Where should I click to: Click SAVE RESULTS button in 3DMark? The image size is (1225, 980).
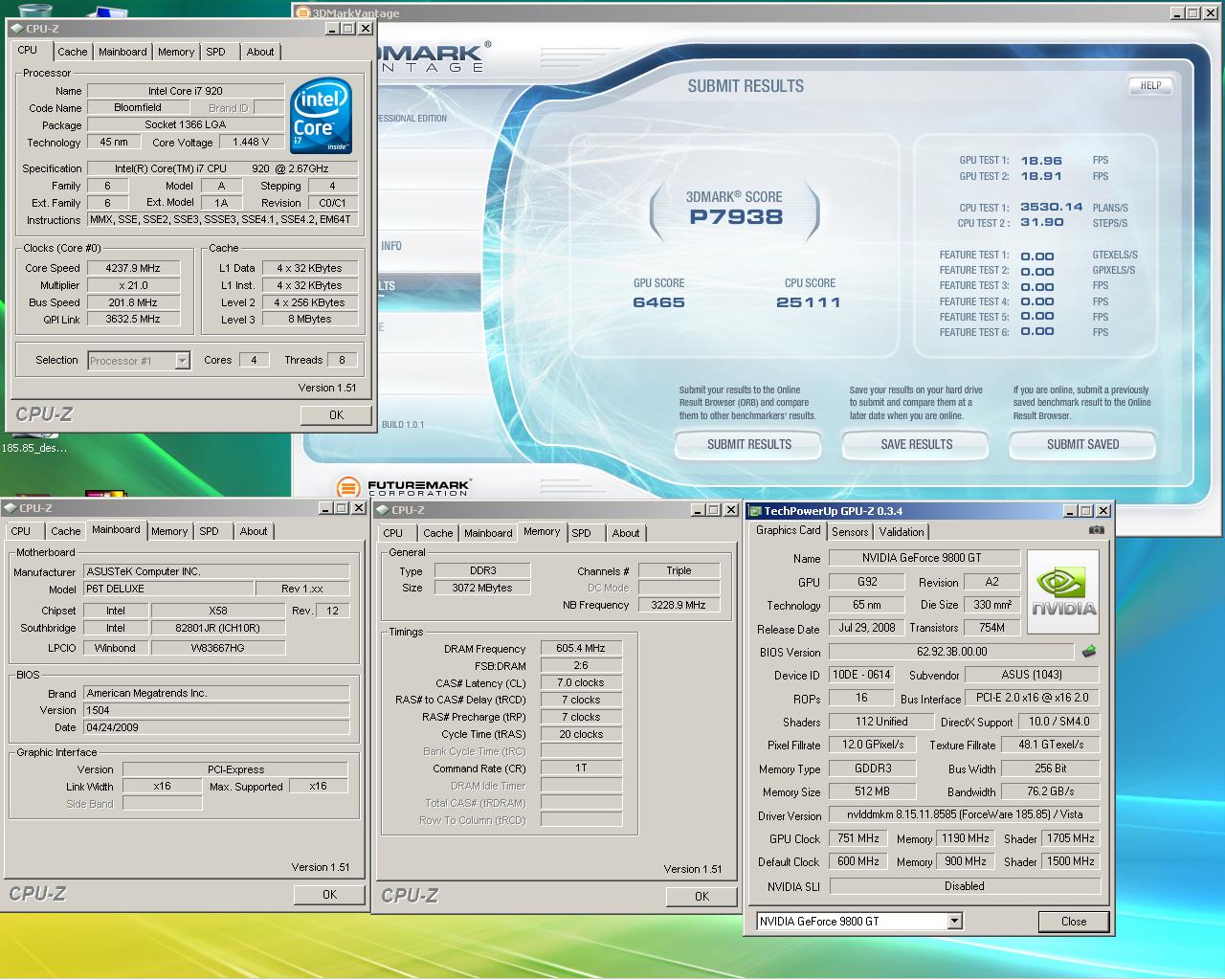916,445
